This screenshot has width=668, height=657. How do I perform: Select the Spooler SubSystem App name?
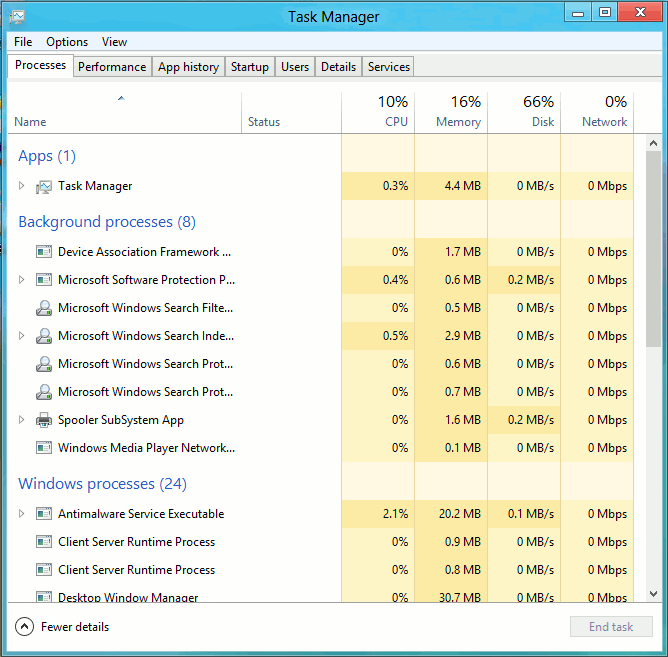tap(121, 420)
